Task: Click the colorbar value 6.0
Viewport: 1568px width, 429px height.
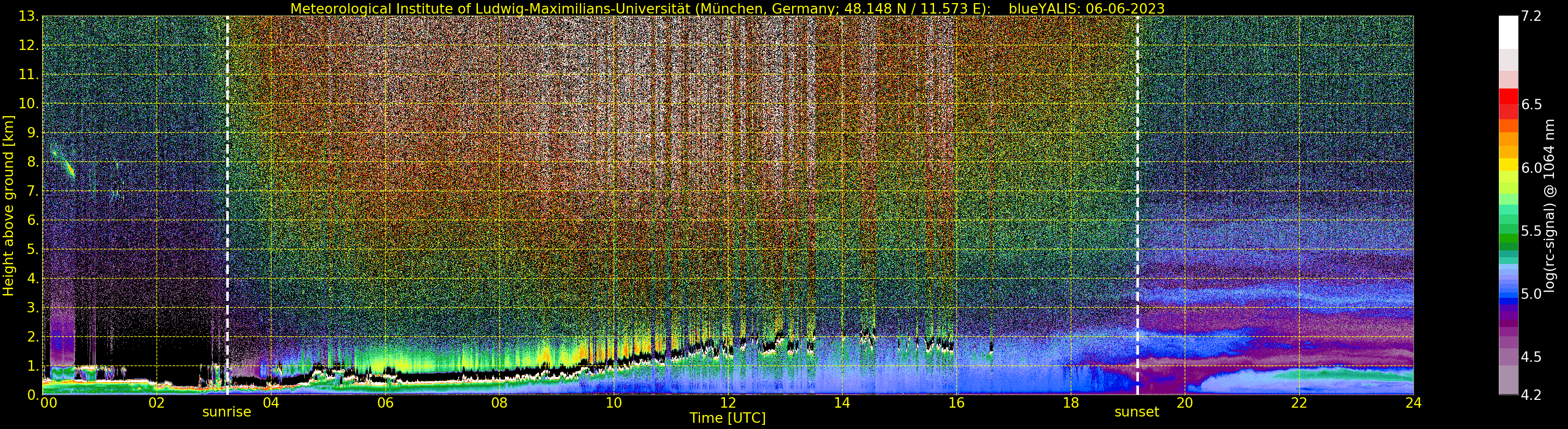Action: [x=1532, y=168]
